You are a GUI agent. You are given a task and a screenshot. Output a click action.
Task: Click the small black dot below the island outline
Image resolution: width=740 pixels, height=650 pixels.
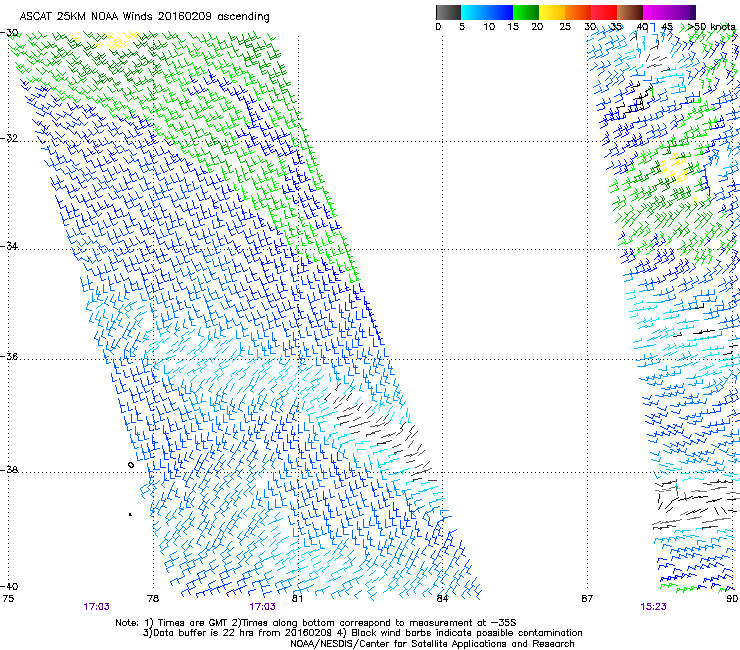pos(130,514)
